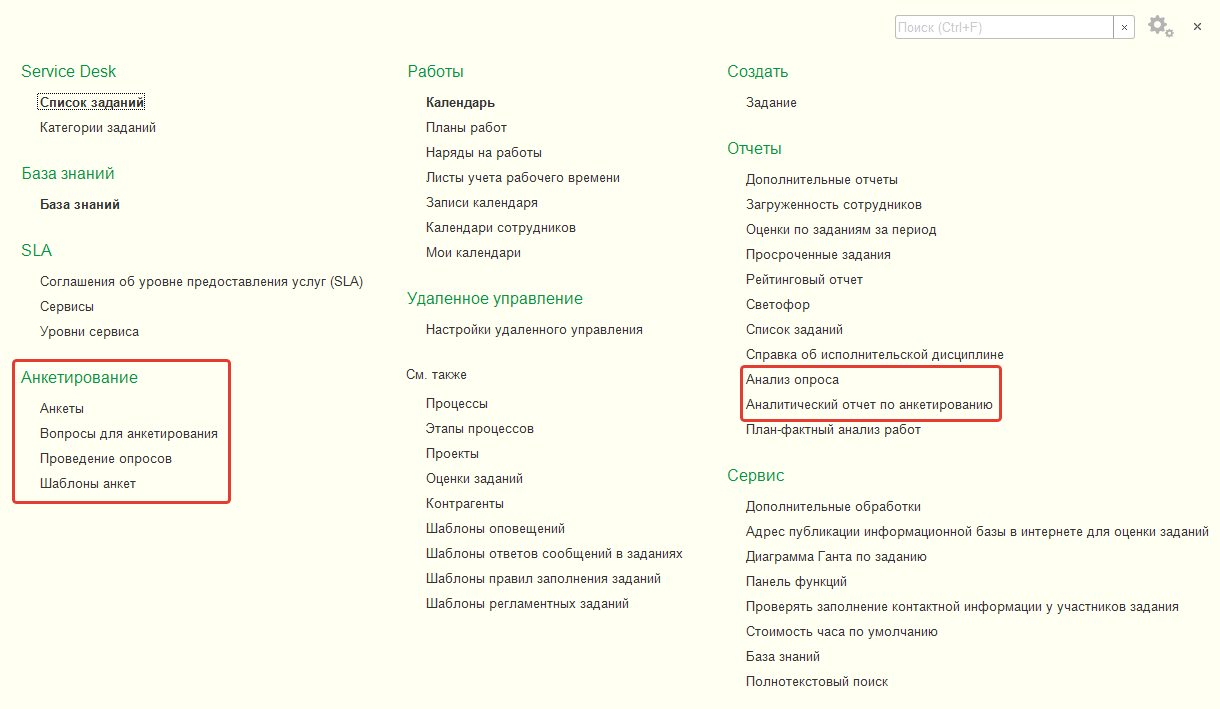
Task: Click into the Поиск (Ctrl+F) search field
Action: pyautogui.click(x=1003, y=28)
